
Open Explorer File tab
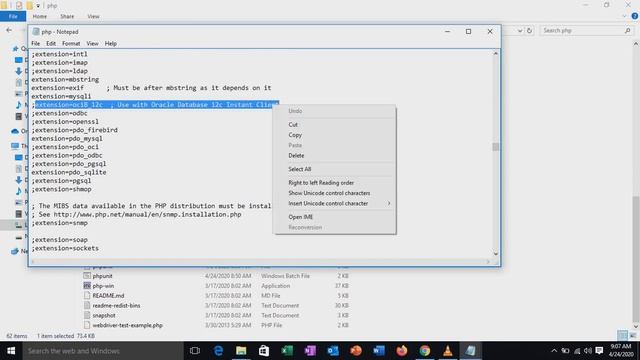[x=13, y=16]
